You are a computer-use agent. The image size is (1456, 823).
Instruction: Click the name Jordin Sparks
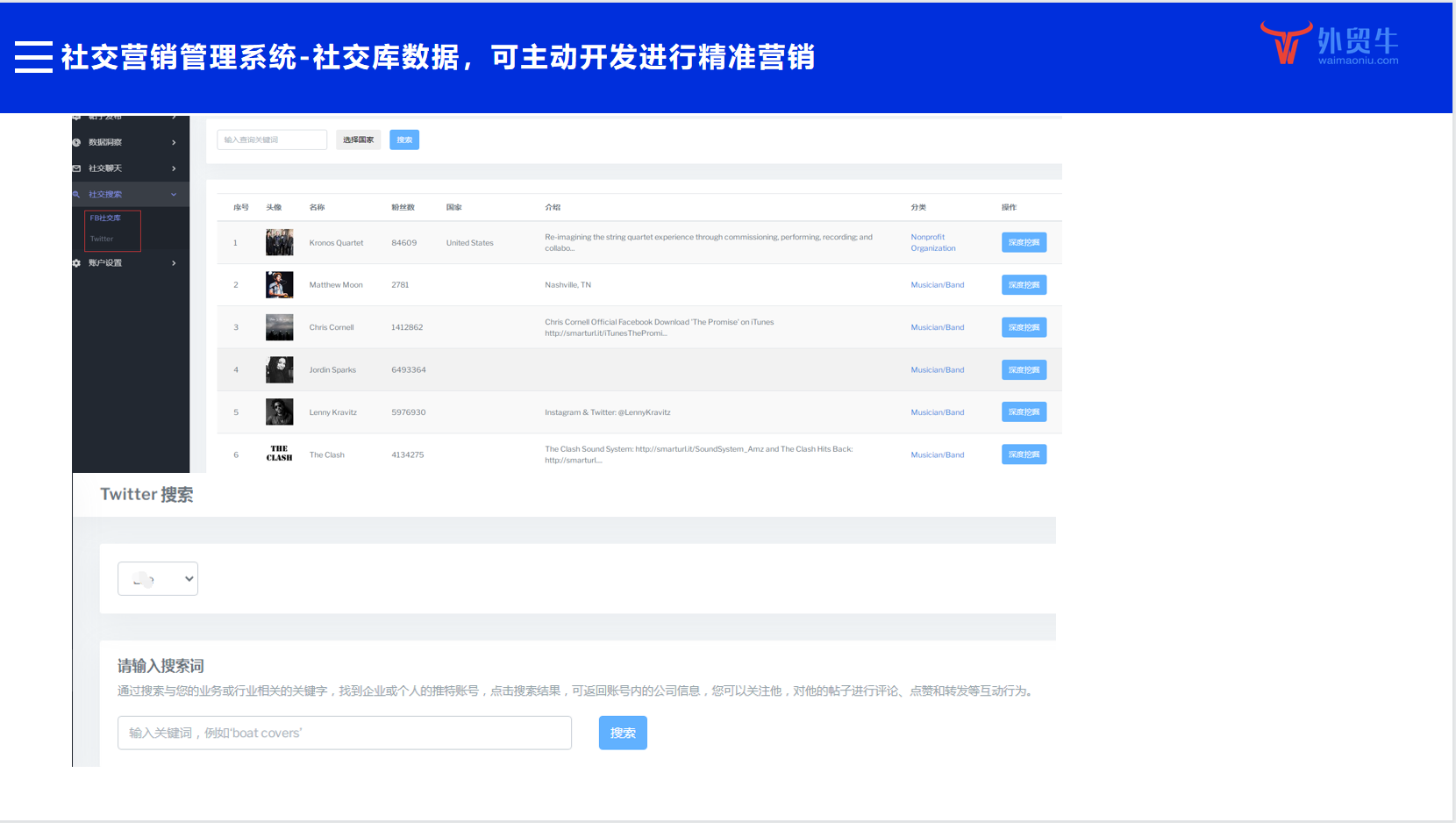pos(332,370)
